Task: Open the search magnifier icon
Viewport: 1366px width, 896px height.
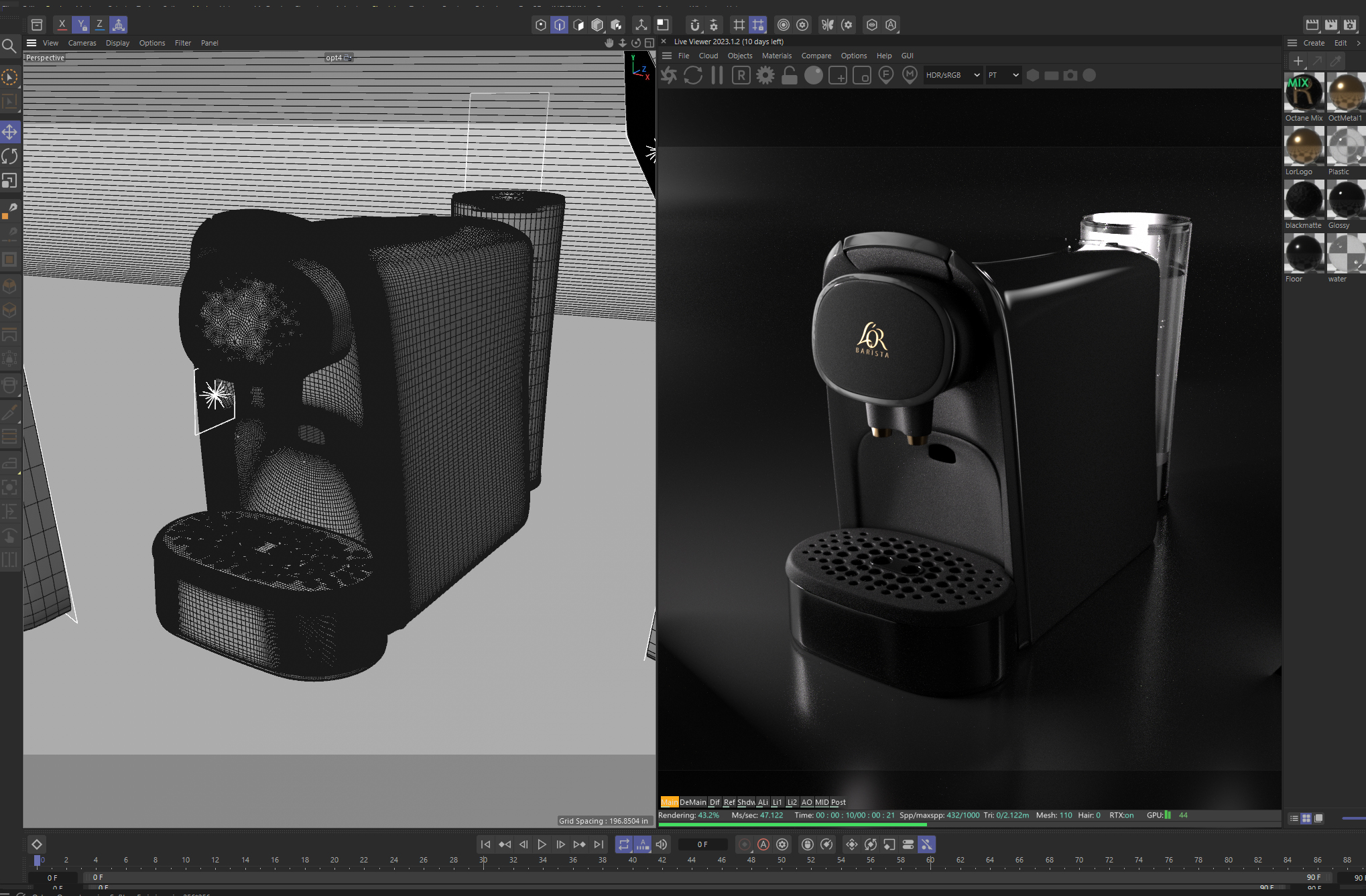Action: pyautogui.click(x=9, y=46)
